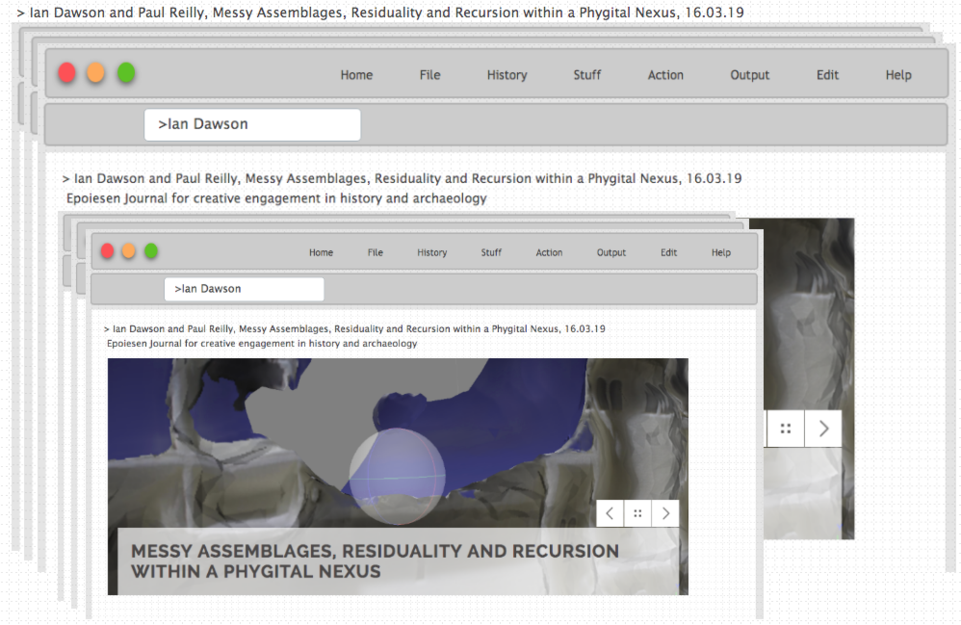Open Help menu in the inner window
The width and height of the screenshot is (961, 625).
(x=721, y=252)
